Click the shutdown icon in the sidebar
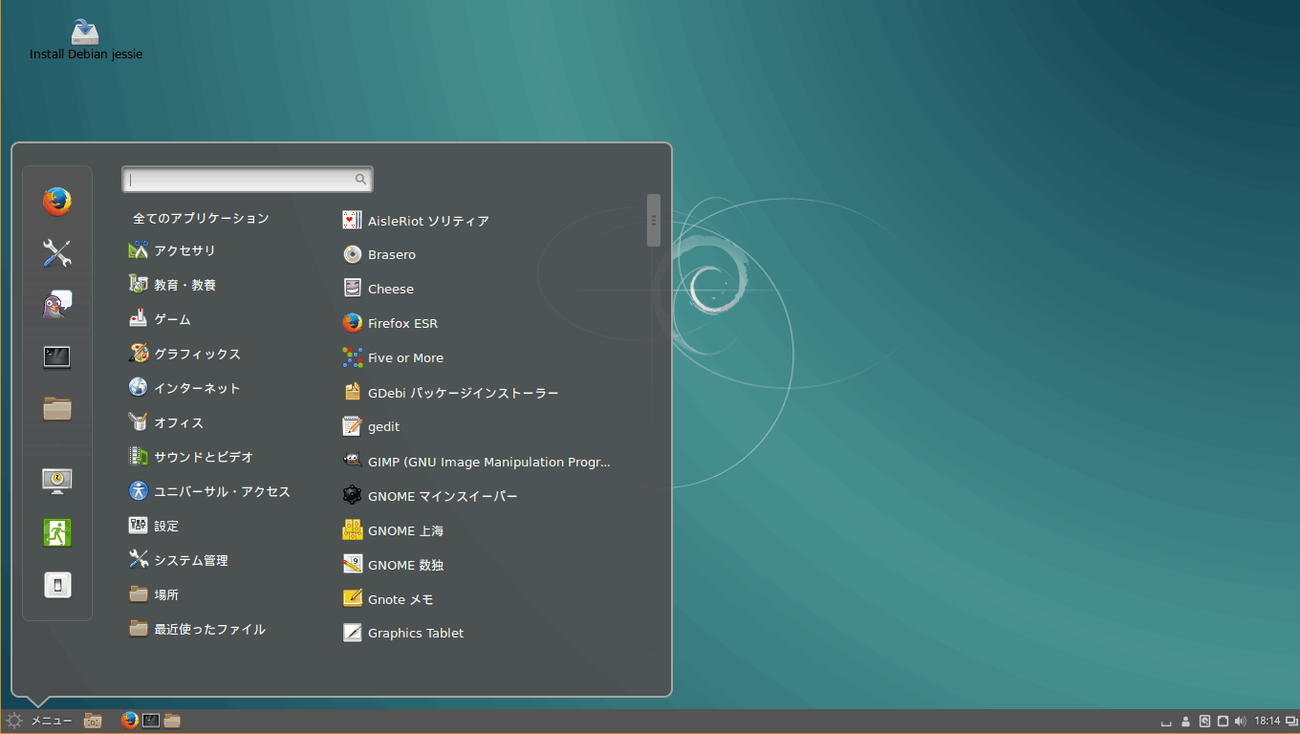The width and height of the screenshot is (1300, 734). [x=57, y=585]
